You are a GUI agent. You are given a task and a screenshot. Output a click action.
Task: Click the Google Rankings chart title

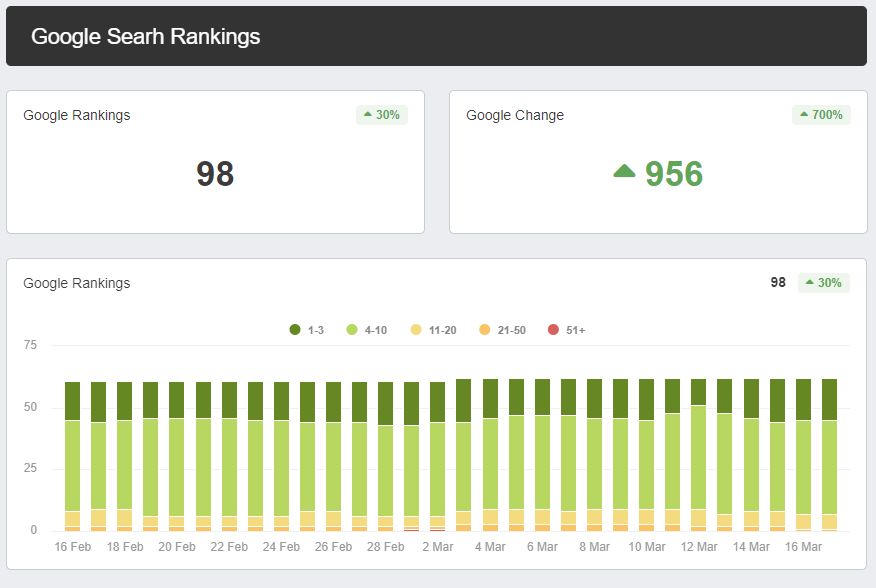pos(77,283)
